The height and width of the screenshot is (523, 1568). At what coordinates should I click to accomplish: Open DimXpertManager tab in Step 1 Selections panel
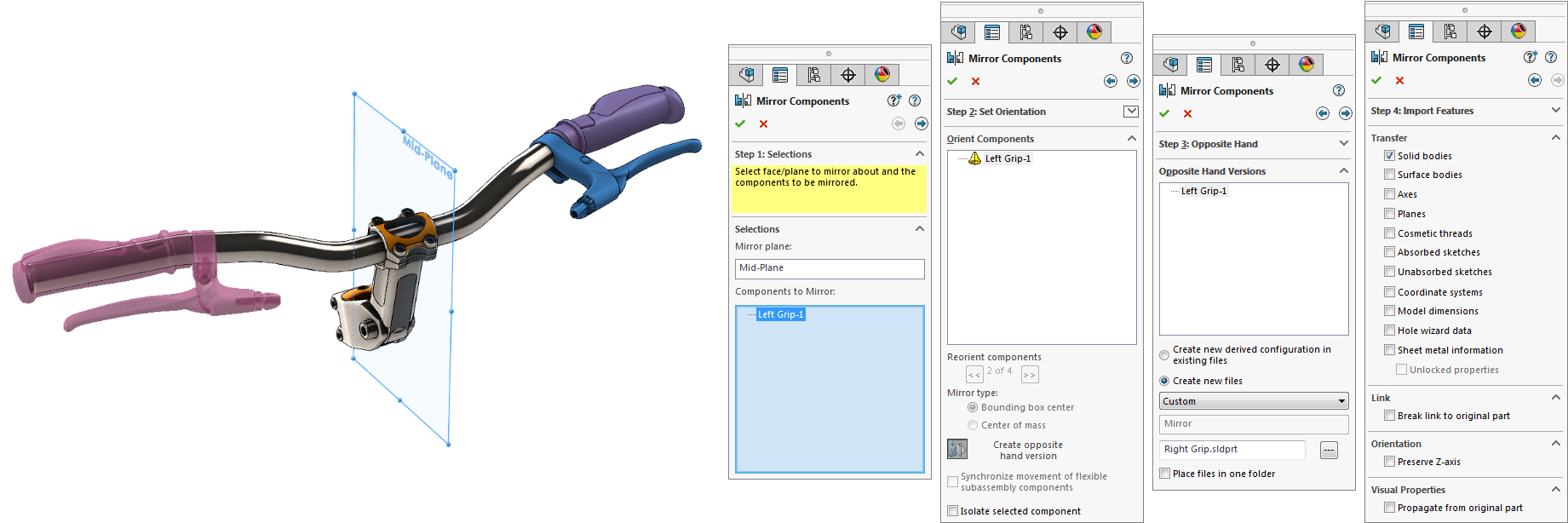pos(848,75)
